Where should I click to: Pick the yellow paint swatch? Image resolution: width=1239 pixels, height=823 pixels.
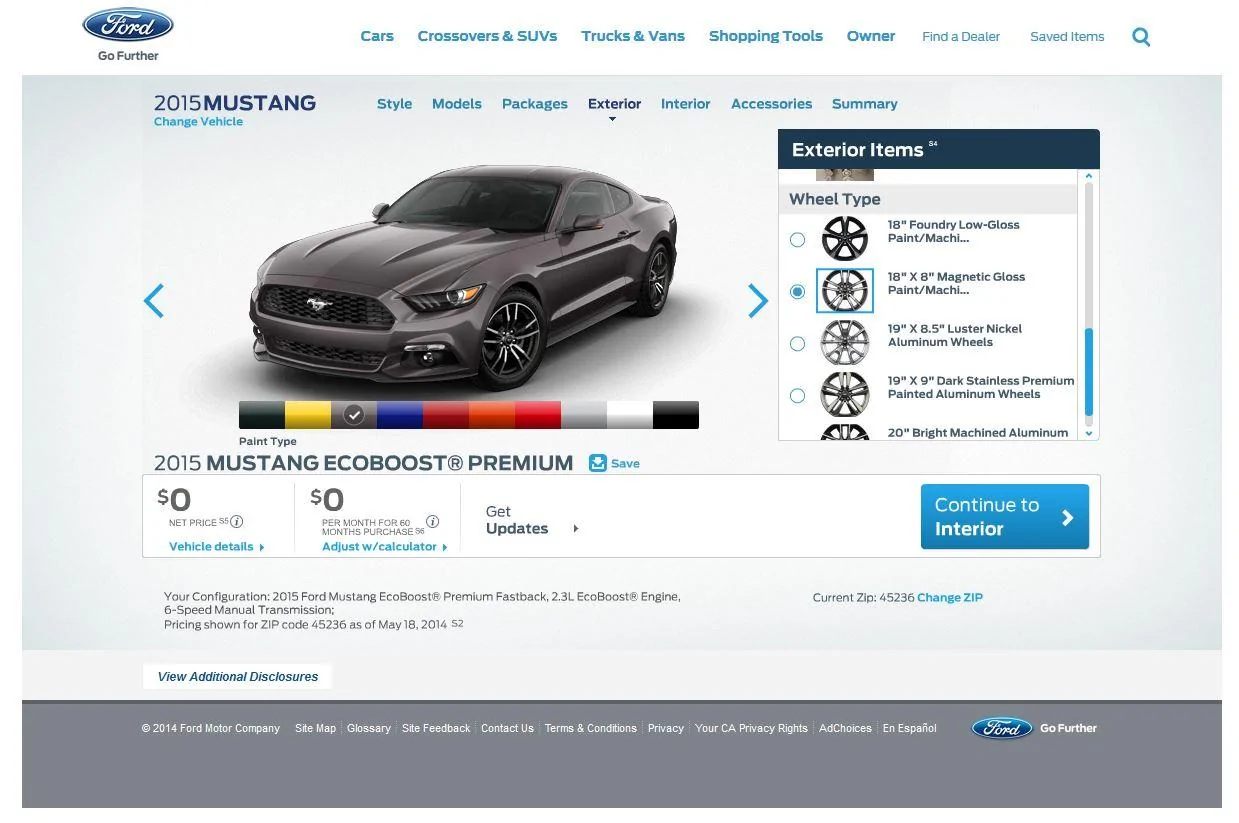pos(308,415)
